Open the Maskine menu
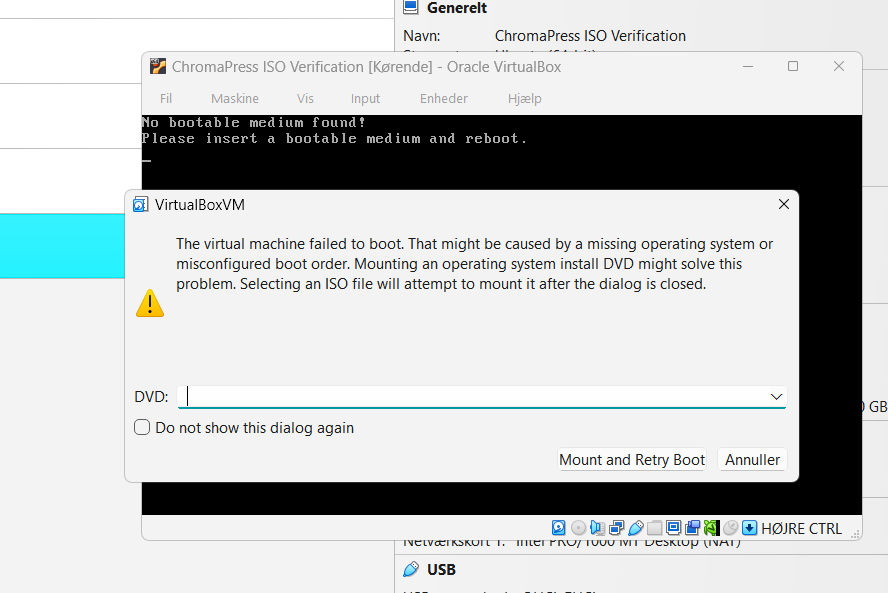888x593 pixels. click(x=234, y=99)
